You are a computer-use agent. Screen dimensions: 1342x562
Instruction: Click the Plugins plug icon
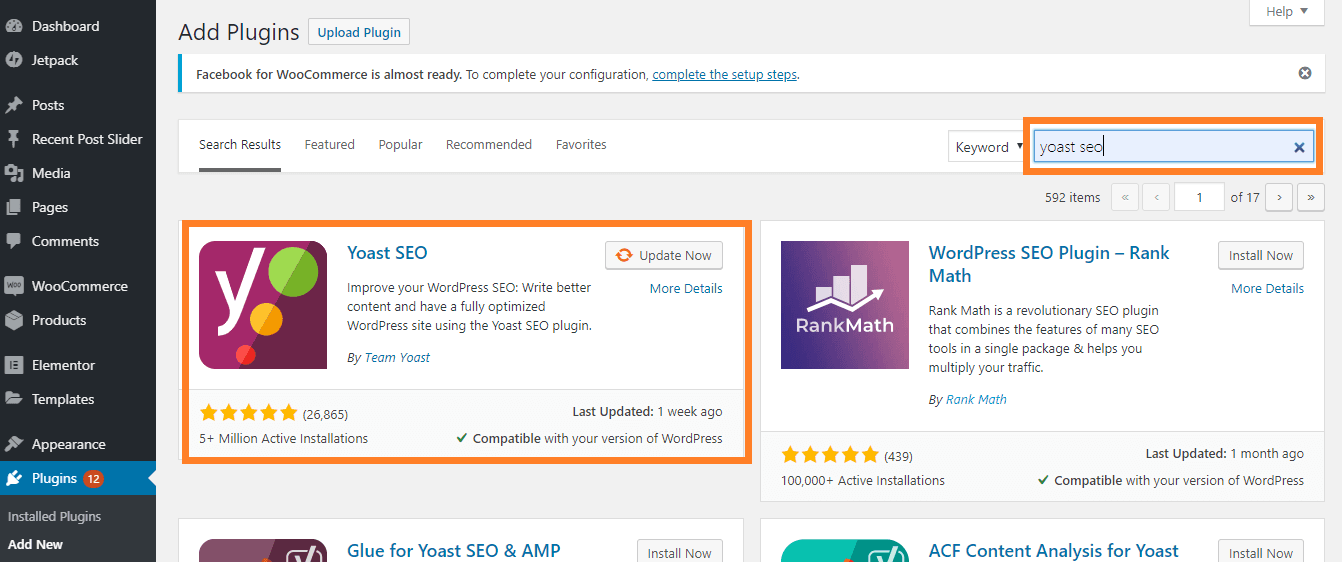point(14,478)
